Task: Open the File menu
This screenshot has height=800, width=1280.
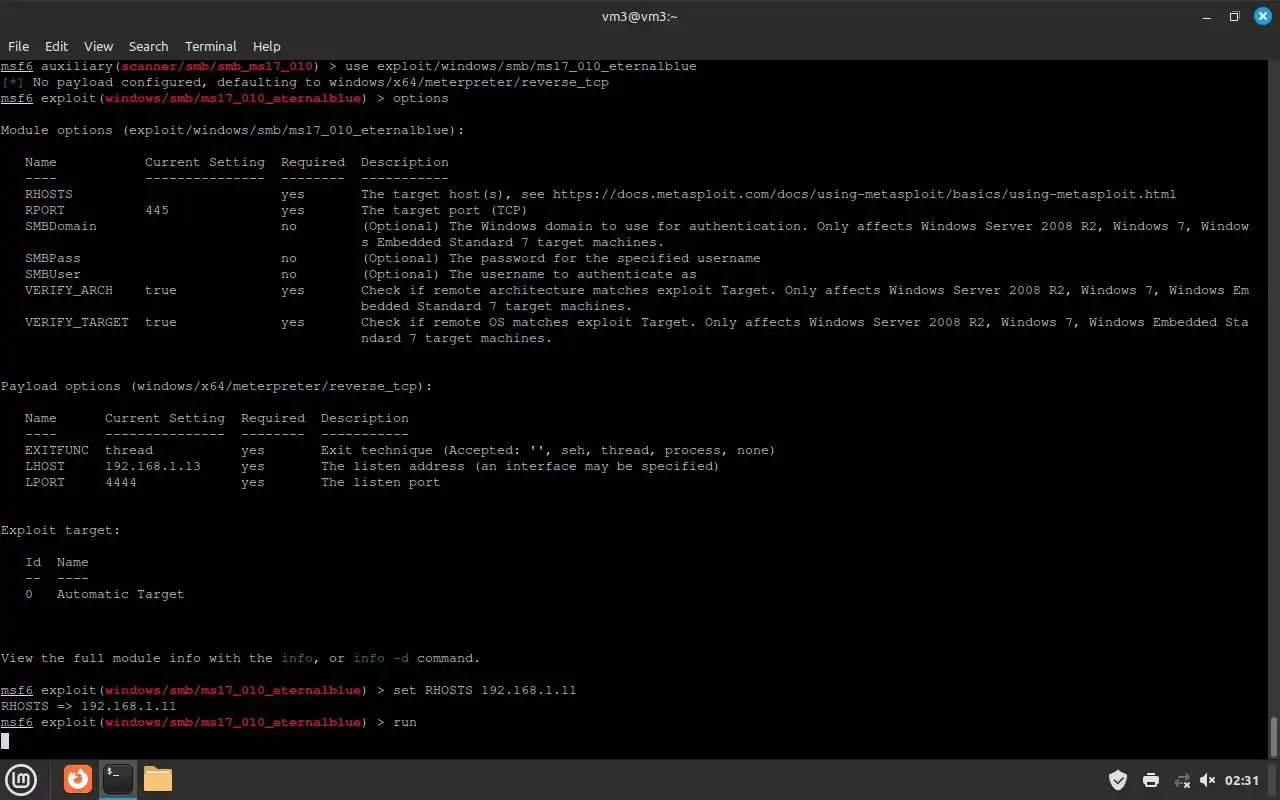Action: click(18, 46)
